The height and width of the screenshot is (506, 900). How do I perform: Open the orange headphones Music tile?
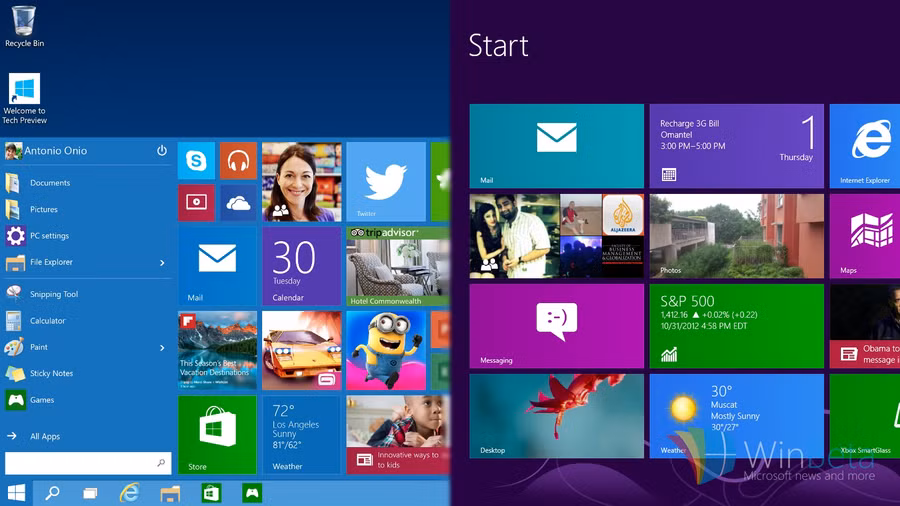(238, 161)
